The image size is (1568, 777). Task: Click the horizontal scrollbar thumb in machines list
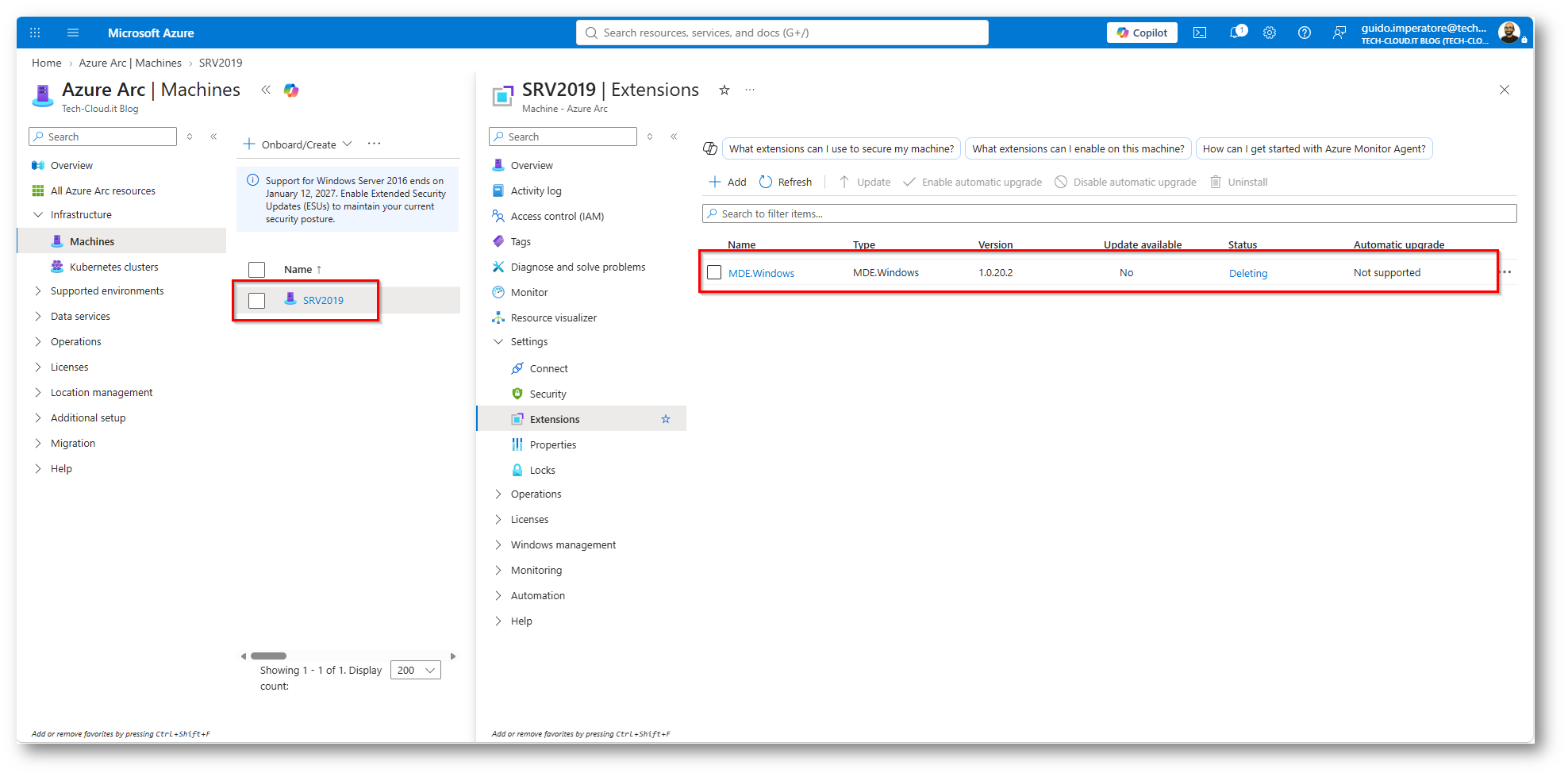[x=268, y=656]
